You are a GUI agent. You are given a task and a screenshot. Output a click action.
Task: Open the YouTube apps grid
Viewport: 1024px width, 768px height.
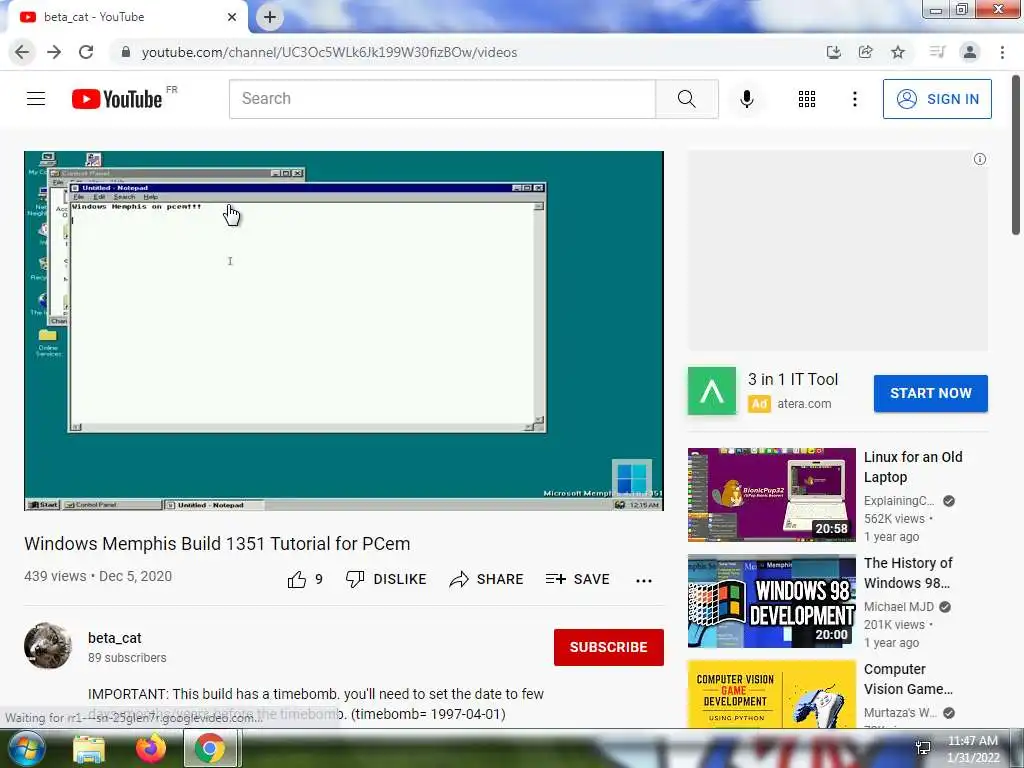pyautogui.click(x=807, y=99)
